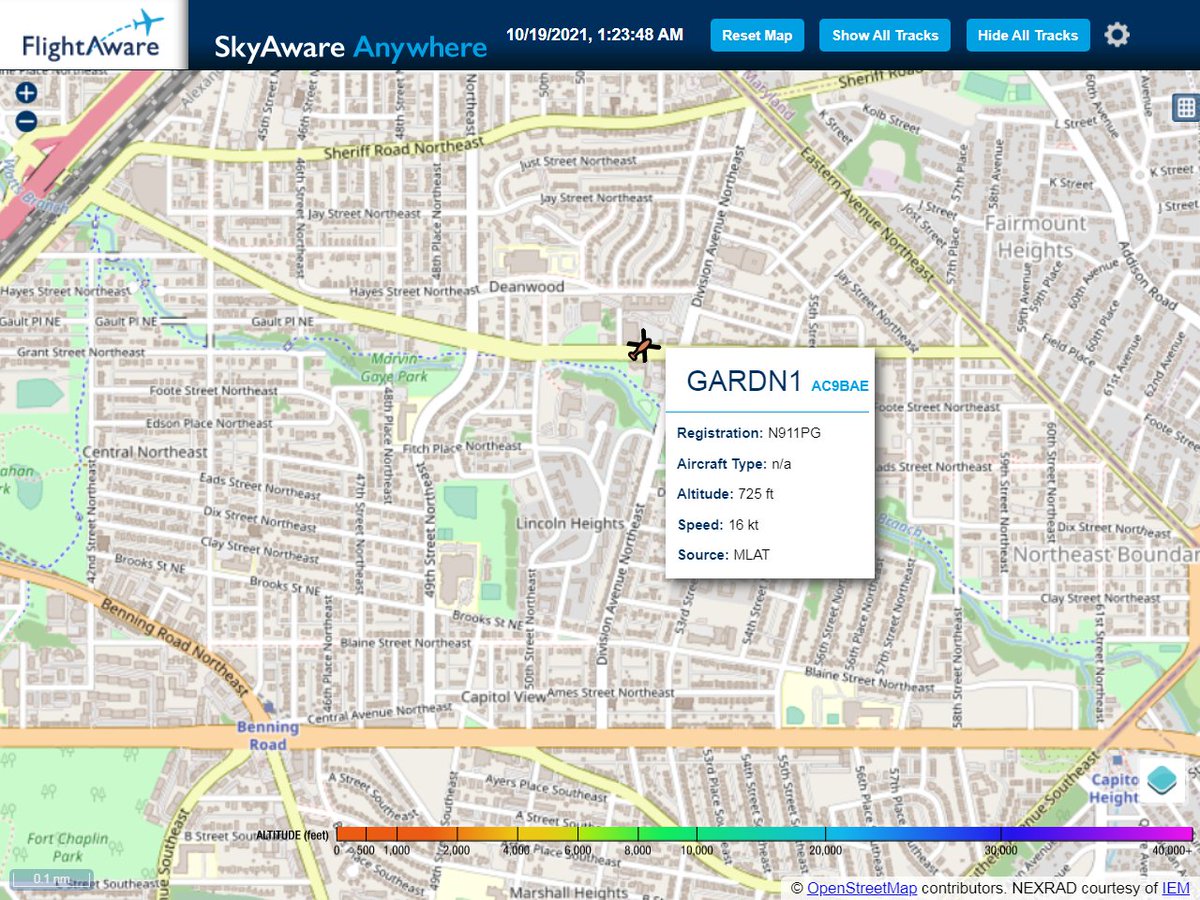Click the Fort Chaplin Park label
The width and height of the screenshot is (1200, 900).
(x=69, y=847)
